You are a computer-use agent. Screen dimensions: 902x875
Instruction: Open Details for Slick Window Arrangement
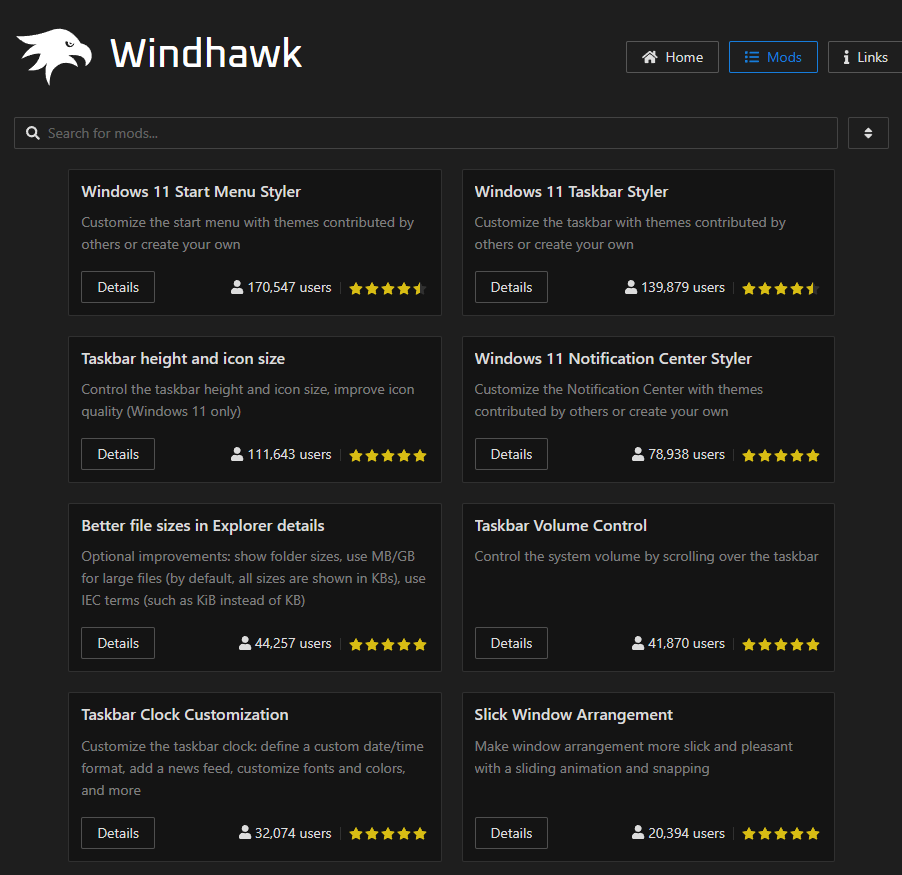click(511, 833)
